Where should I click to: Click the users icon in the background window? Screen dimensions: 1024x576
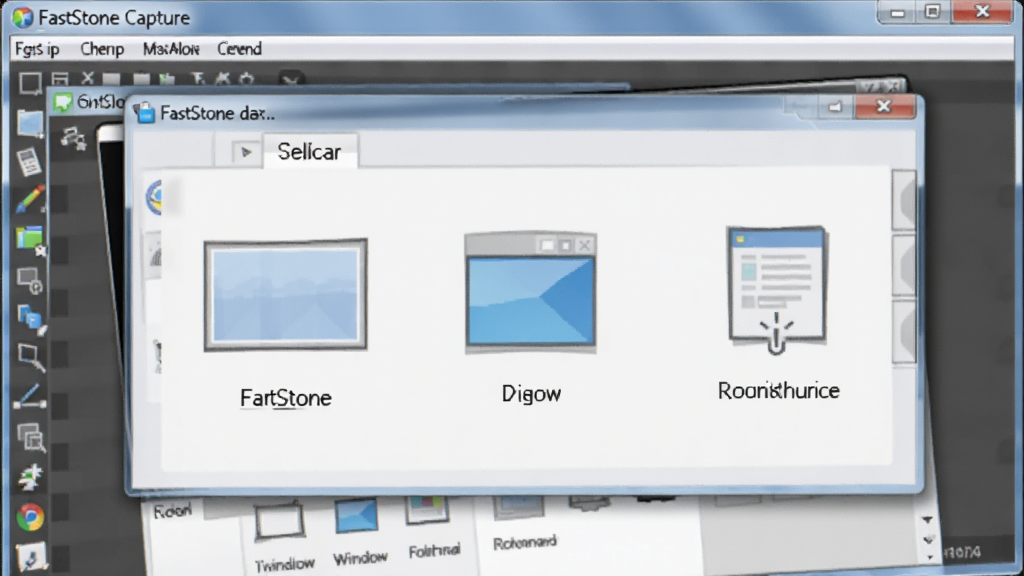tap(73, 138)
